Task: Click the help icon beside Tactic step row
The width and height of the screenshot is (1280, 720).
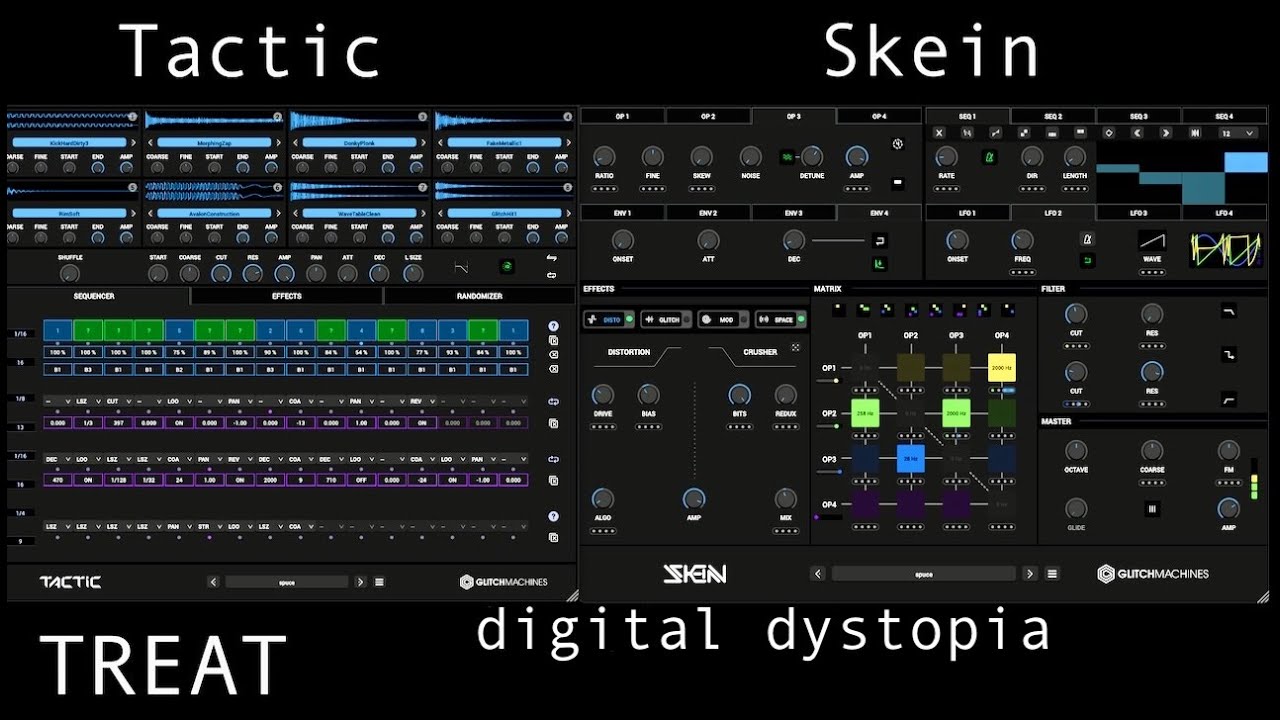Action: click(553, 326)
